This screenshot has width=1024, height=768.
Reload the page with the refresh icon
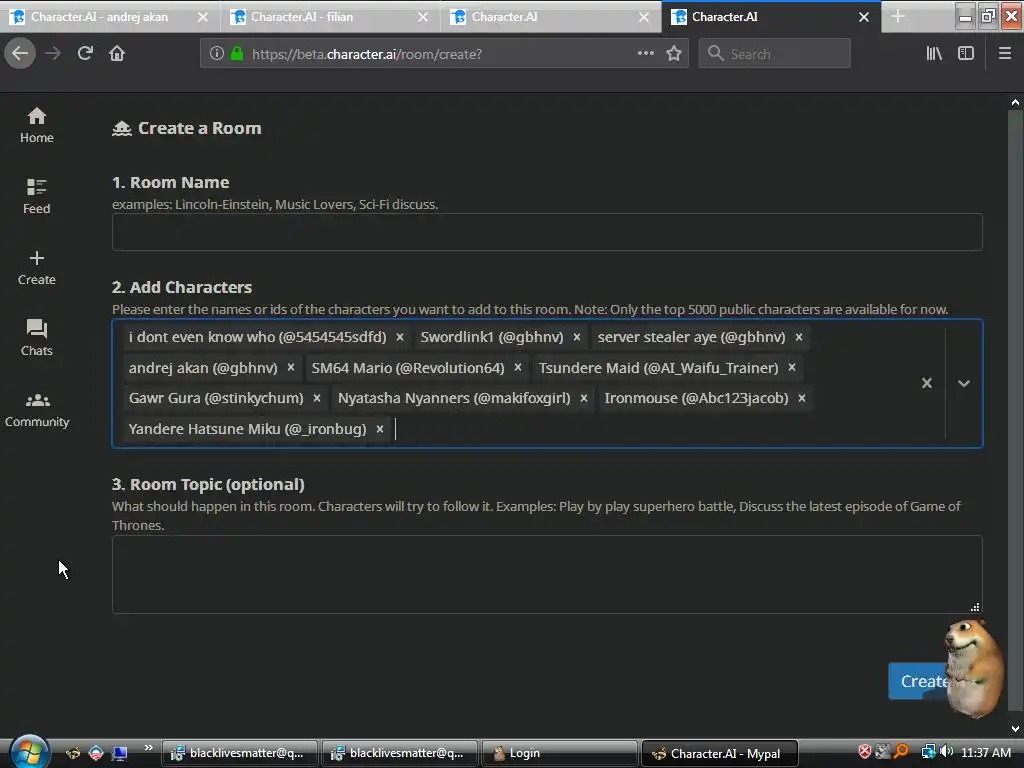click(x=85, y=54)
